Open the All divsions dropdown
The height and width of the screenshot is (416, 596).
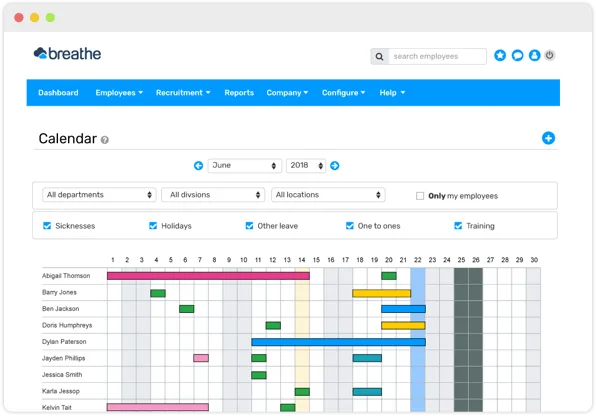tap(213, 195)
